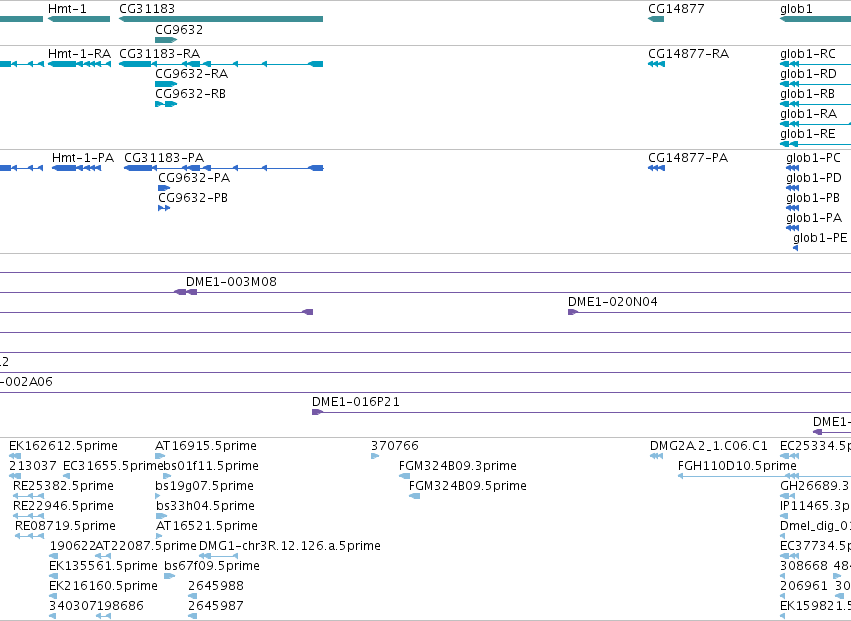Viewport: 851px width, 621px height.
Task: Click the CG9632 gene label
Action: [179, 30]
